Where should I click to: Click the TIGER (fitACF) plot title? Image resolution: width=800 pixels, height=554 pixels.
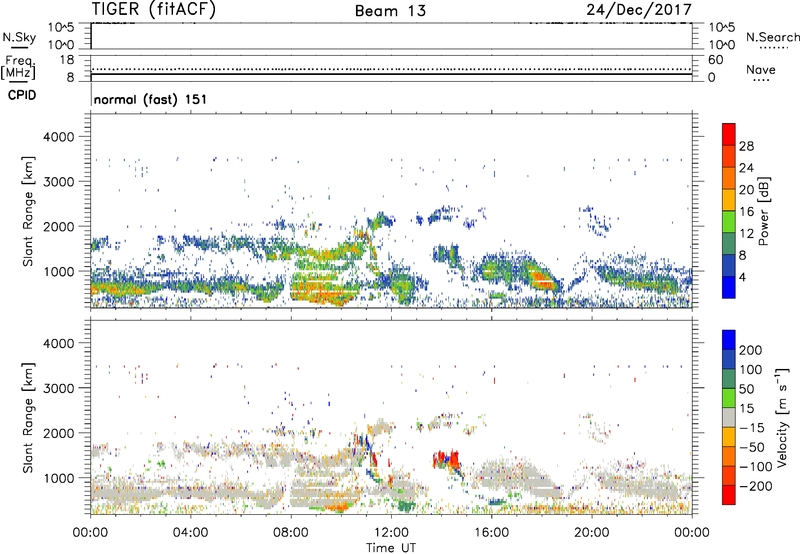coord(154,9)
